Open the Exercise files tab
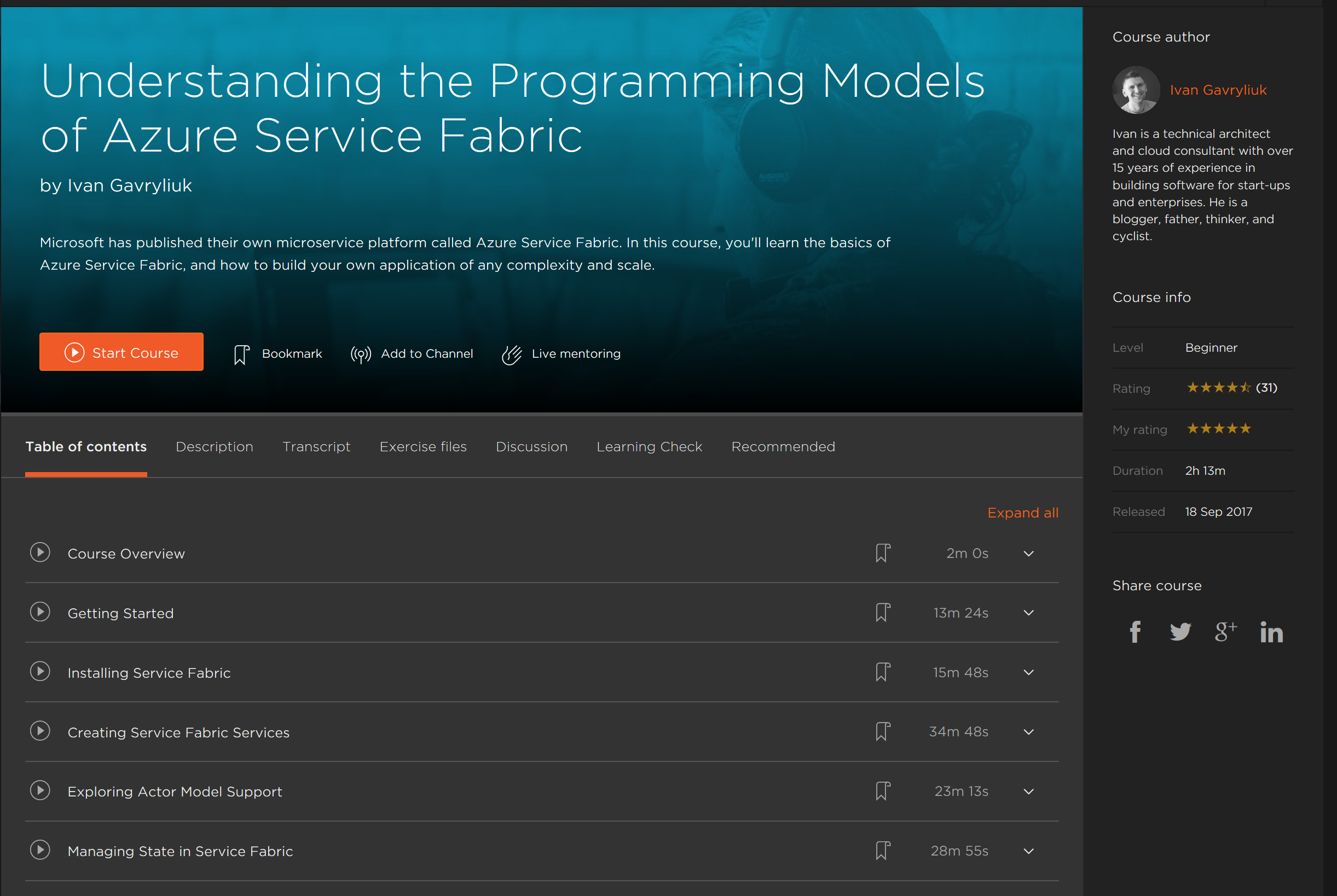The height and width of the screenshot is (896, 1337). point(423,446)
